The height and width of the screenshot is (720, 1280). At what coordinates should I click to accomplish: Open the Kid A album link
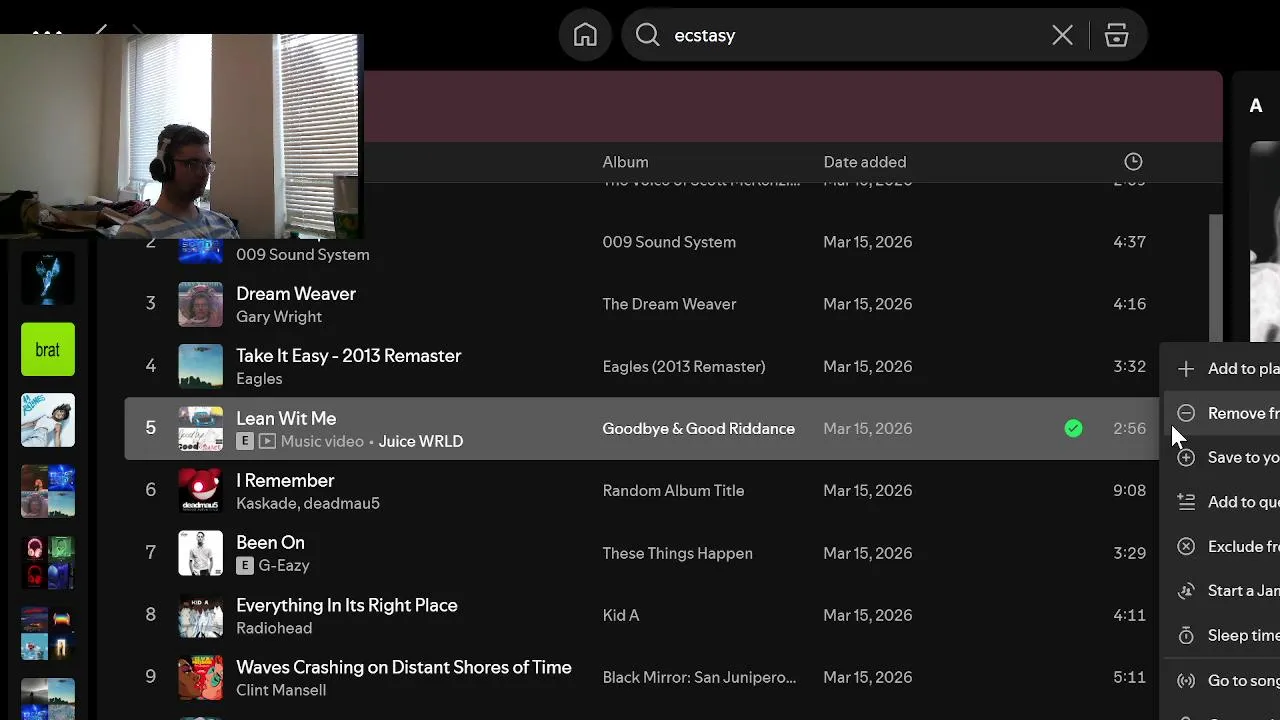click(620, 615)
